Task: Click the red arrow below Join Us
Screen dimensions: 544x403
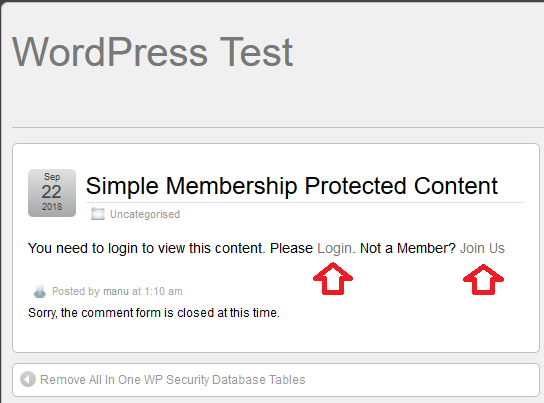Action: (483, 280)
